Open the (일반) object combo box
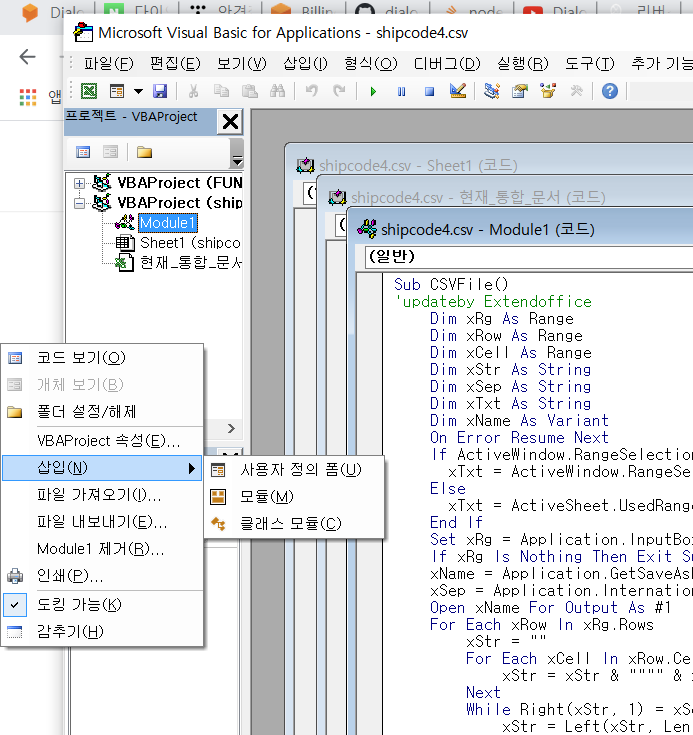 (x=529, y=257)
